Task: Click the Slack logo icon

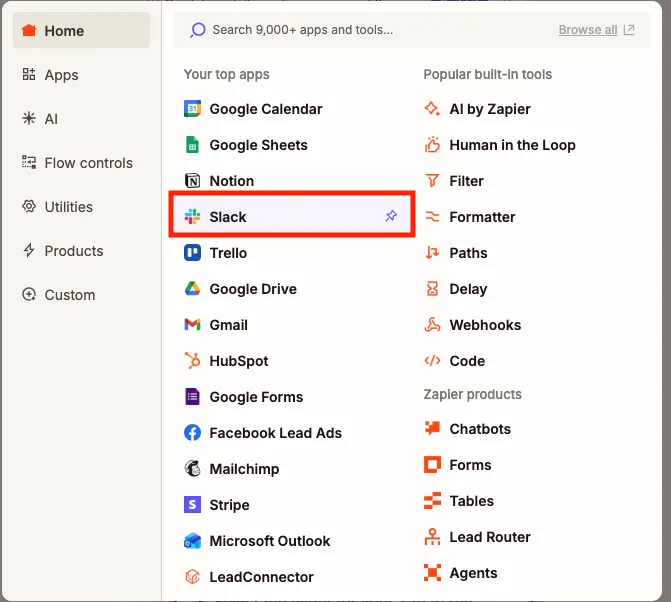Action: coord(192,216)
